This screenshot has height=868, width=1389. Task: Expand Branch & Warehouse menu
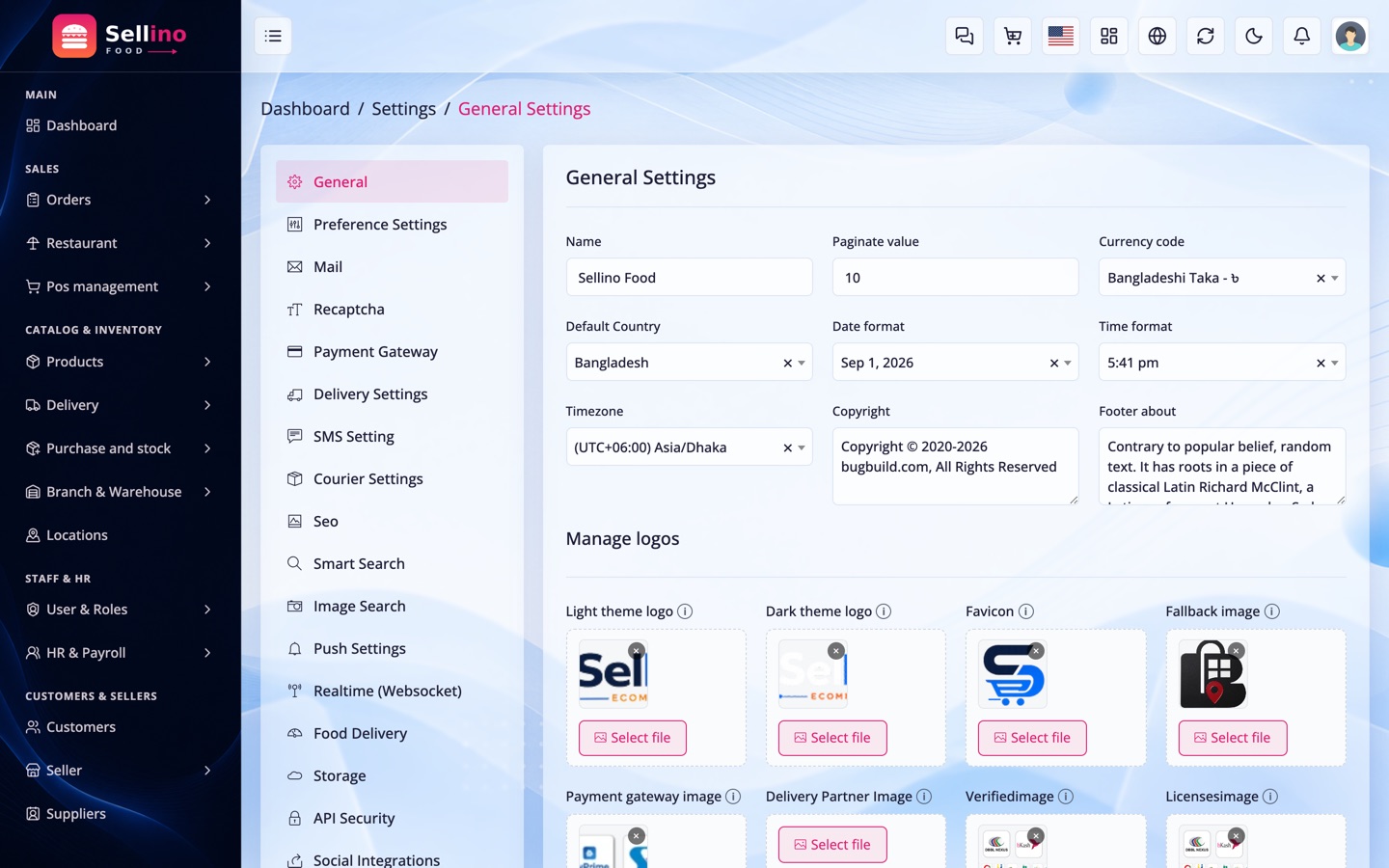tap(120, 492)
